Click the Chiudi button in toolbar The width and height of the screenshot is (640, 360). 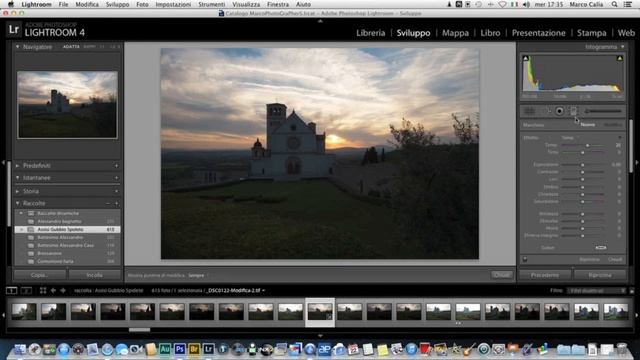point(502,275)
